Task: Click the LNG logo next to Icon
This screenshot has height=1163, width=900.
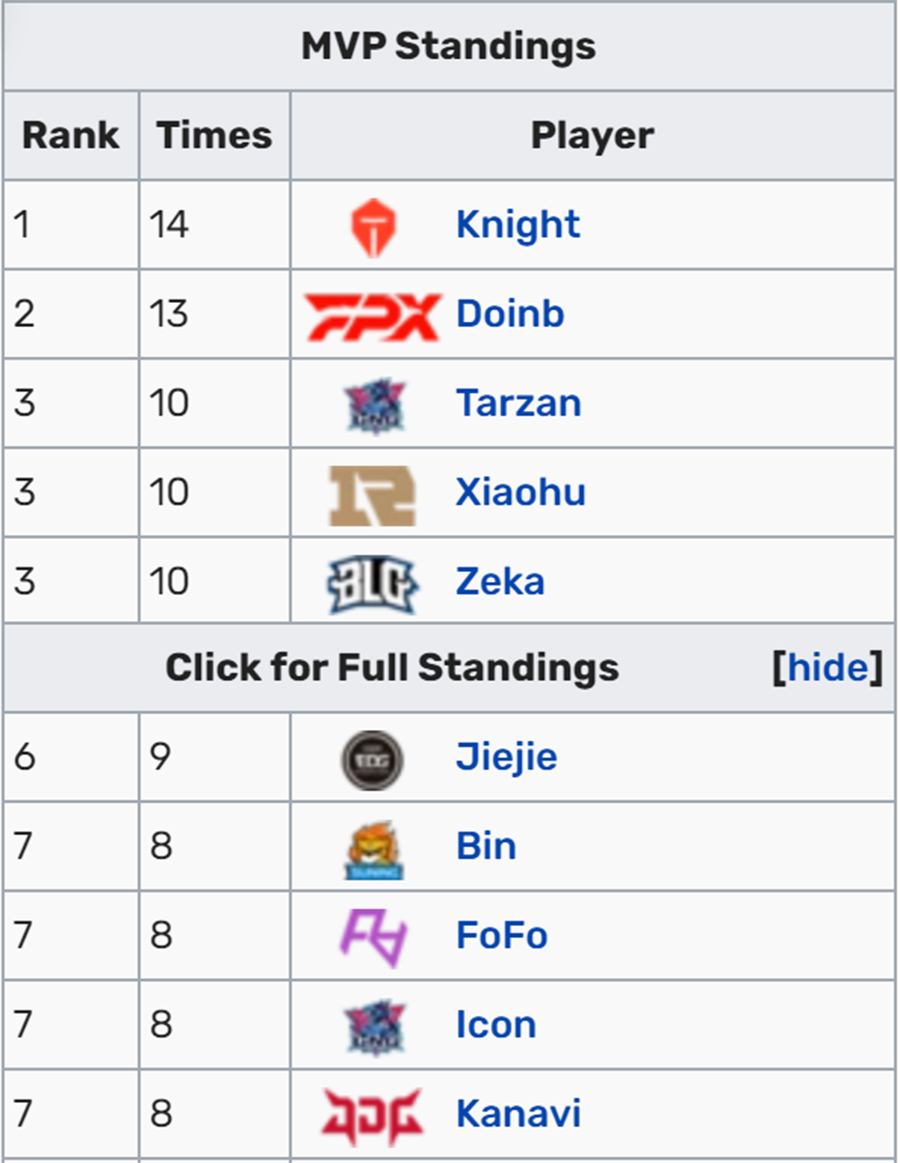Action: point(375,1027)
